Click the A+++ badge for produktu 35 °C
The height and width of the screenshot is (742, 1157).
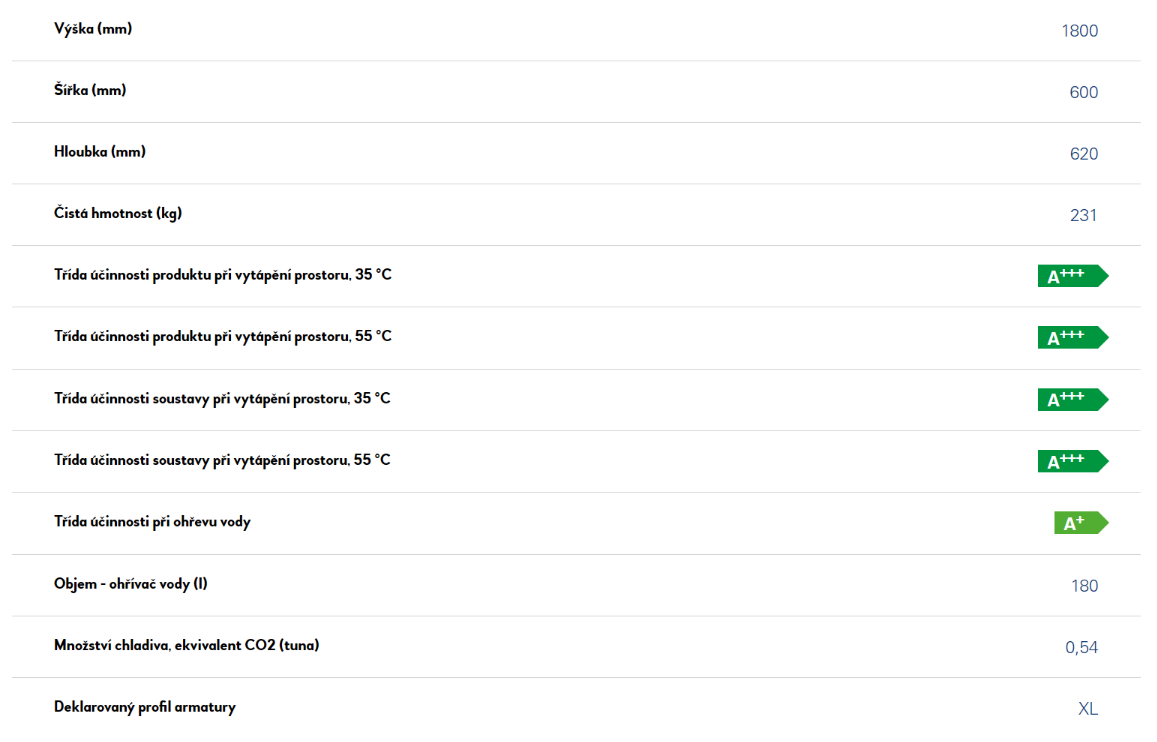pos(1073,276)
